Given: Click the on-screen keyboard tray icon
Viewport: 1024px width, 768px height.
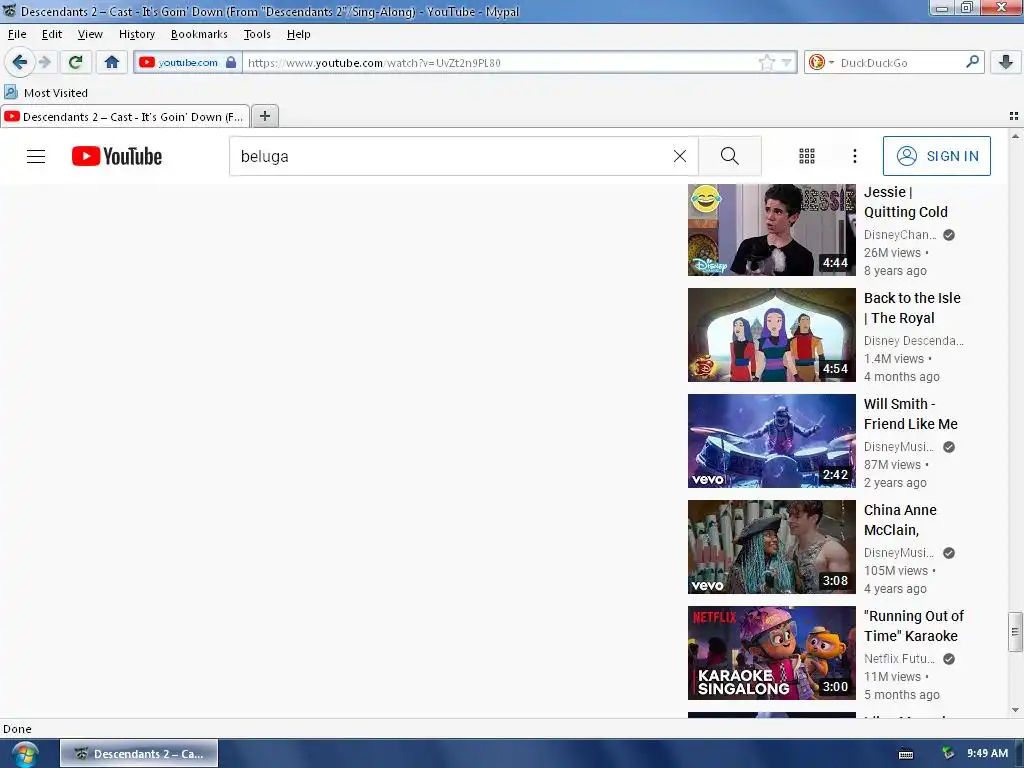Looking at the screenshot, I should coord(905,754).
